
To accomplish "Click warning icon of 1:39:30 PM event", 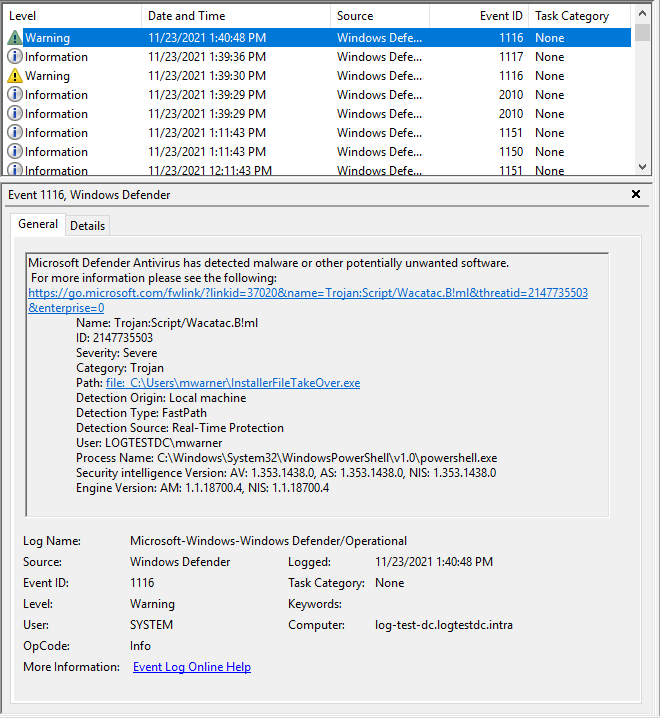I will pos(15,76).
